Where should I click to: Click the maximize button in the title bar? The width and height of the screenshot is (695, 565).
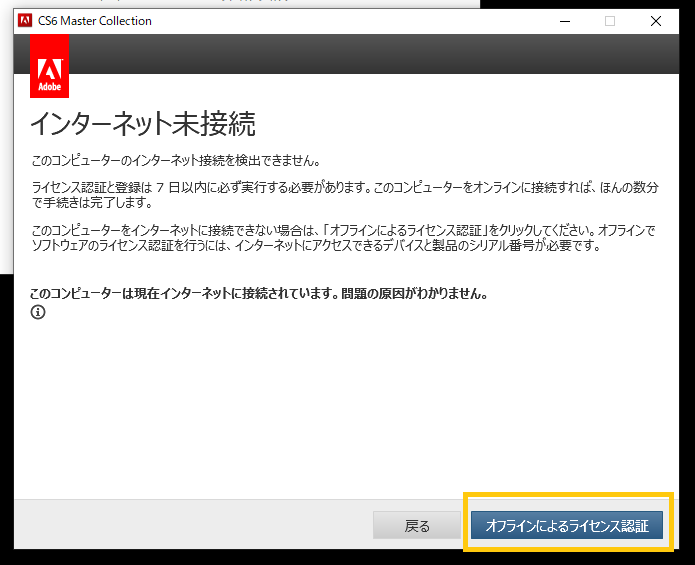coord(610,21)
